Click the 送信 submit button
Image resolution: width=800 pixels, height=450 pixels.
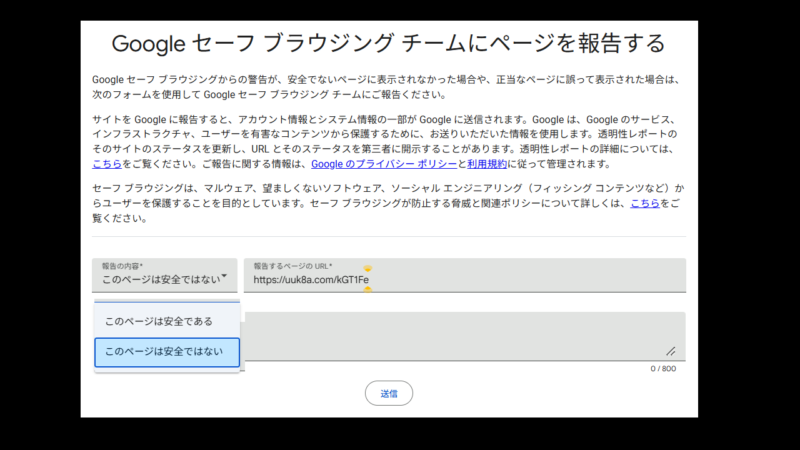tap(389, 393)
